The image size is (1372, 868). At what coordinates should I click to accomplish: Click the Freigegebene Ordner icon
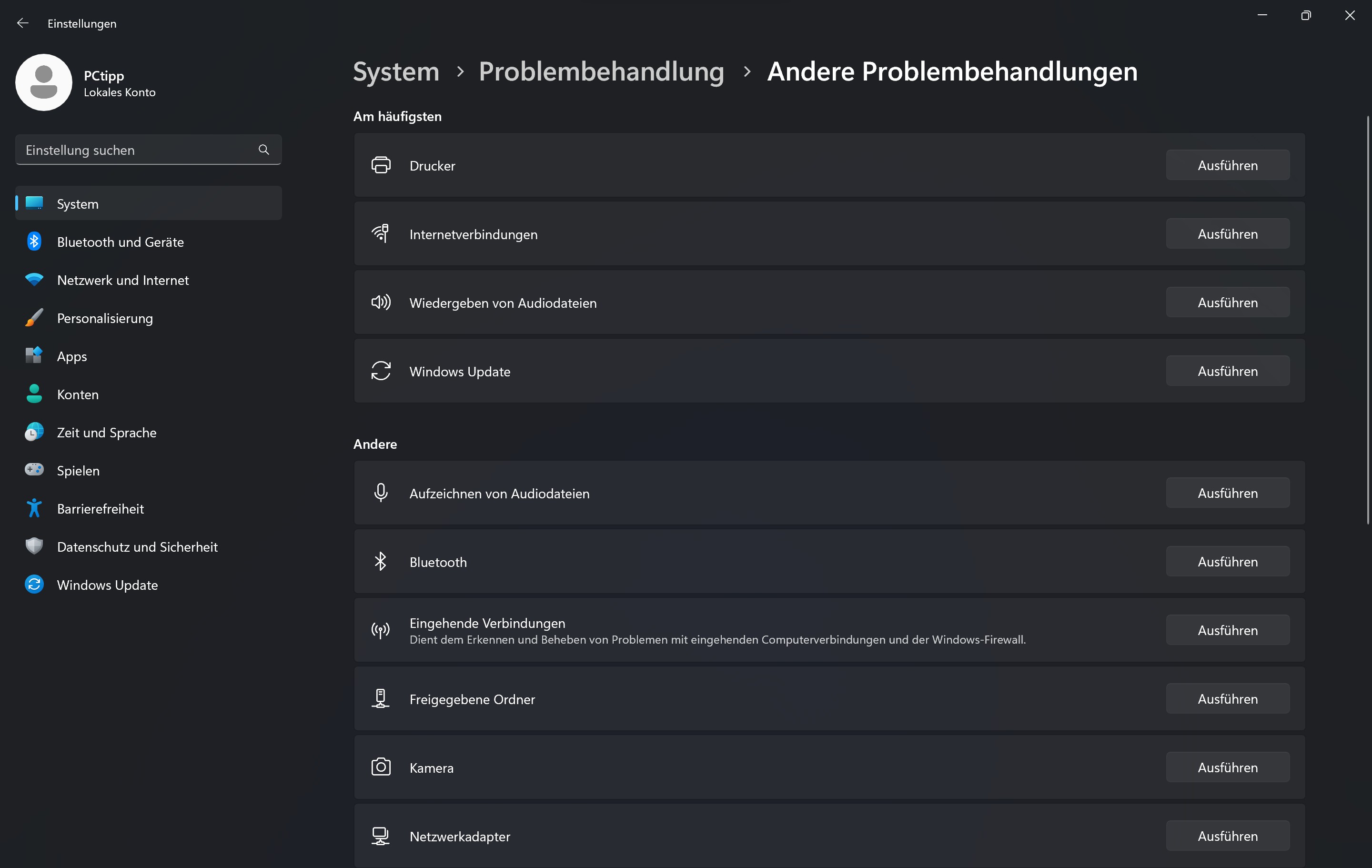(x=381, y=698)
